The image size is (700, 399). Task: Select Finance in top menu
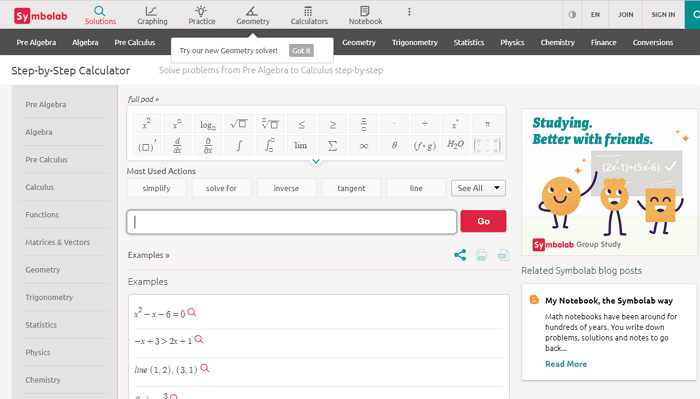click(603, 42)
